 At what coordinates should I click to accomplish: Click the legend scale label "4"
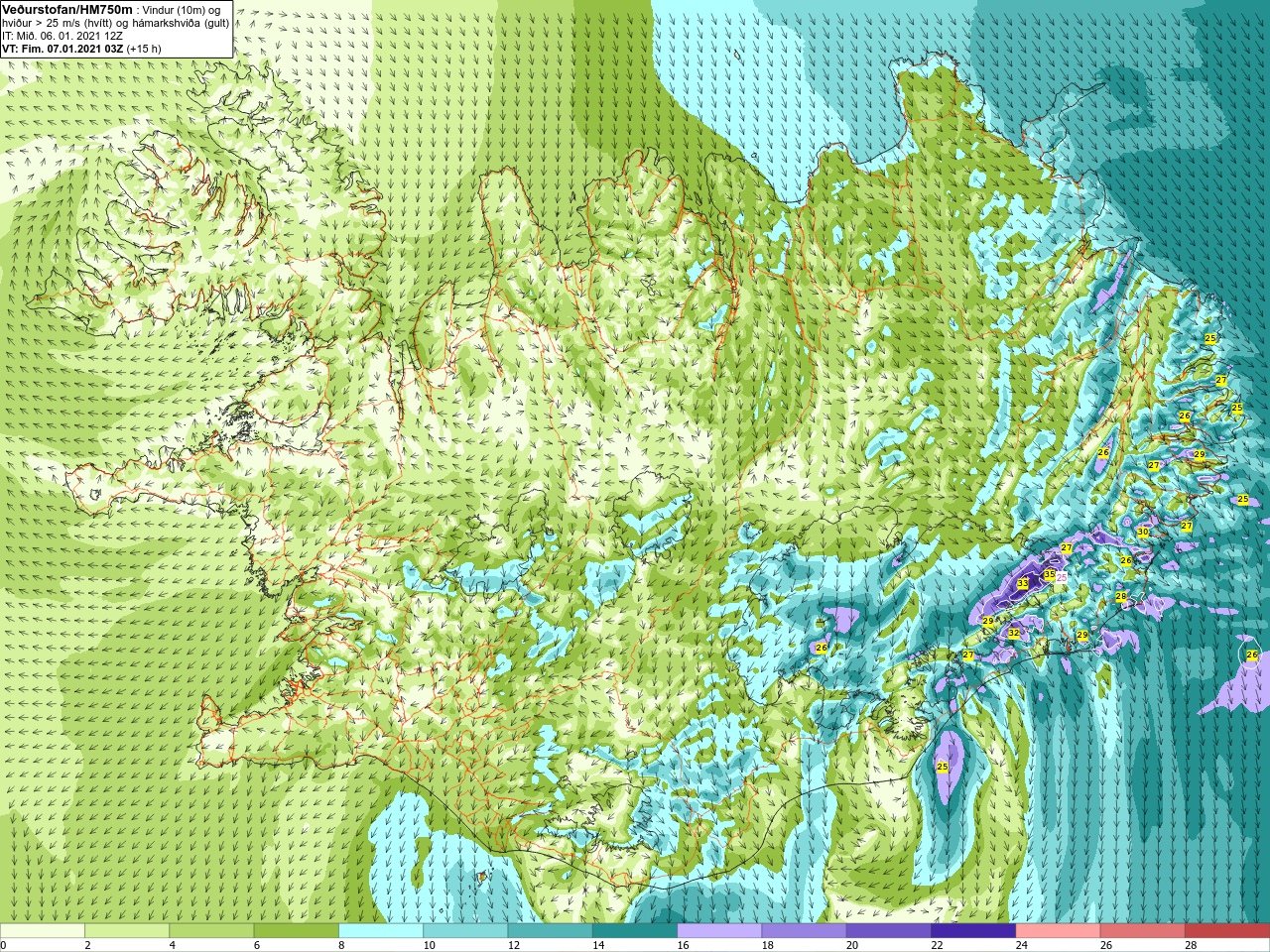click(x=173, y=945)
